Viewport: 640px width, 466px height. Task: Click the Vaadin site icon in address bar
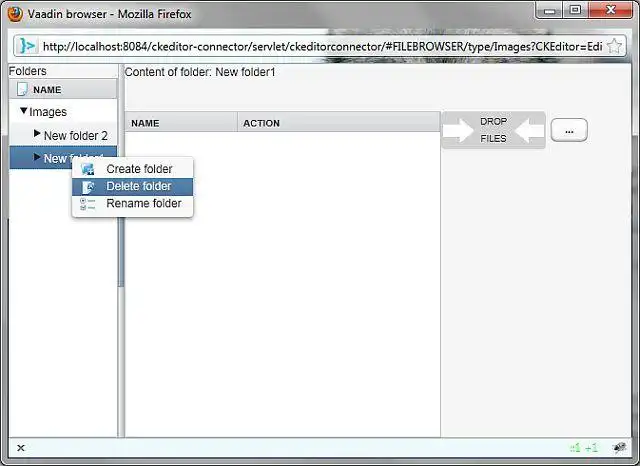click(x=28, y=46)
